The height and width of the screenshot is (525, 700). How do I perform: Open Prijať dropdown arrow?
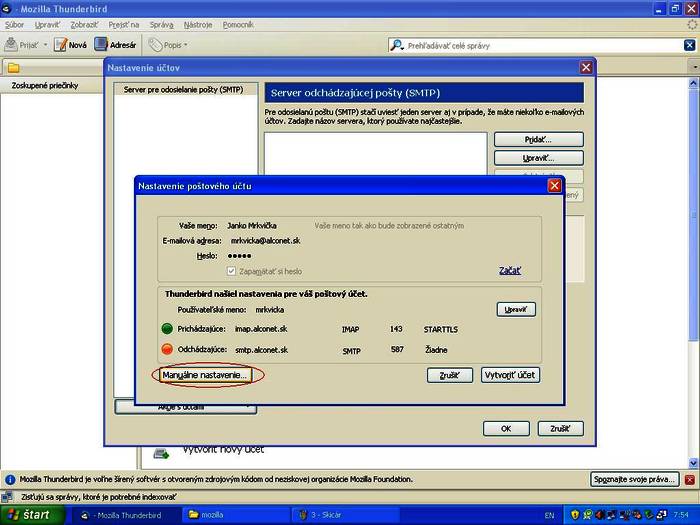coord(45,45)
